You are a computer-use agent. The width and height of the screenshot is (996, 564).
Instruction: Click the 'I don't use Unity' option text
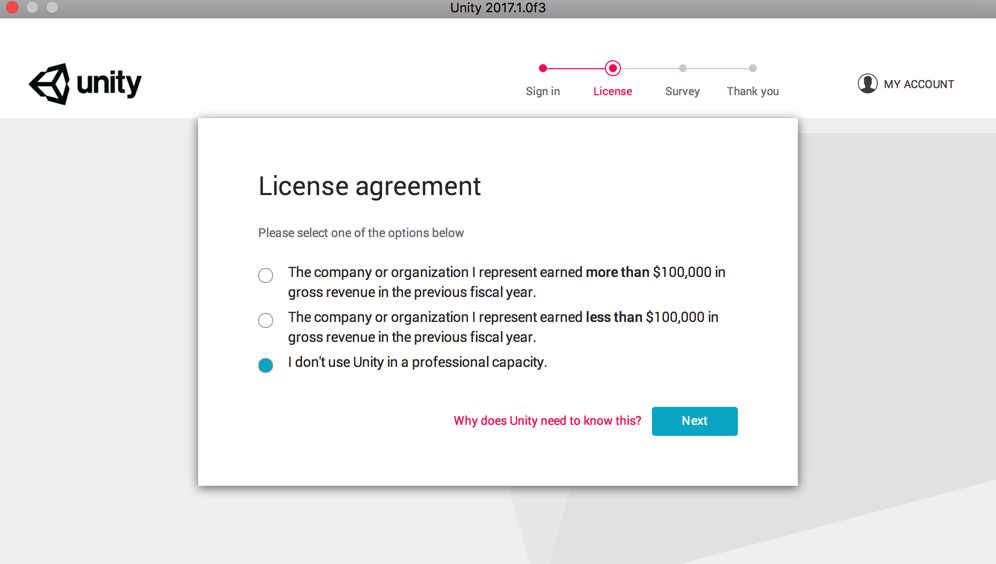(x=417, y=362)
